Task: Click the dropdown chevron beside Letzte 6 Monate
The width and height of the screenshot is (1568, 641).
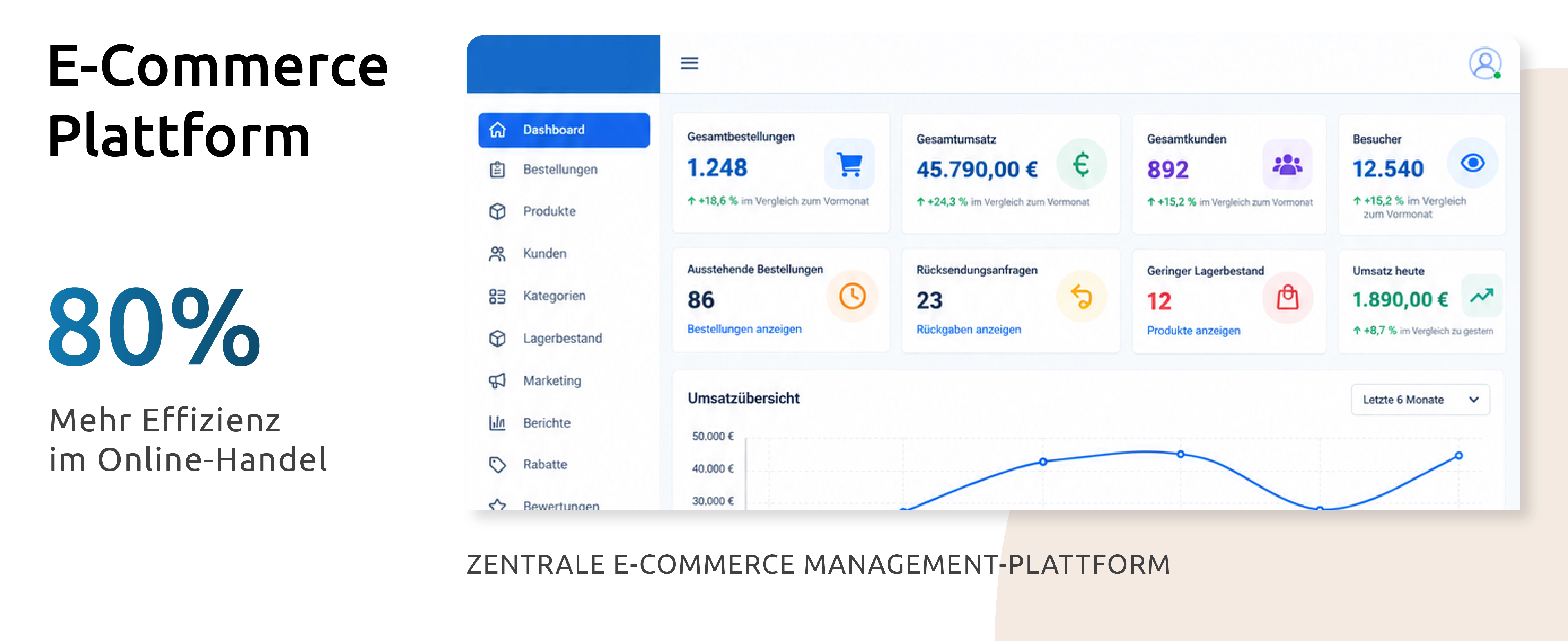Action: tap(1474, 399)
